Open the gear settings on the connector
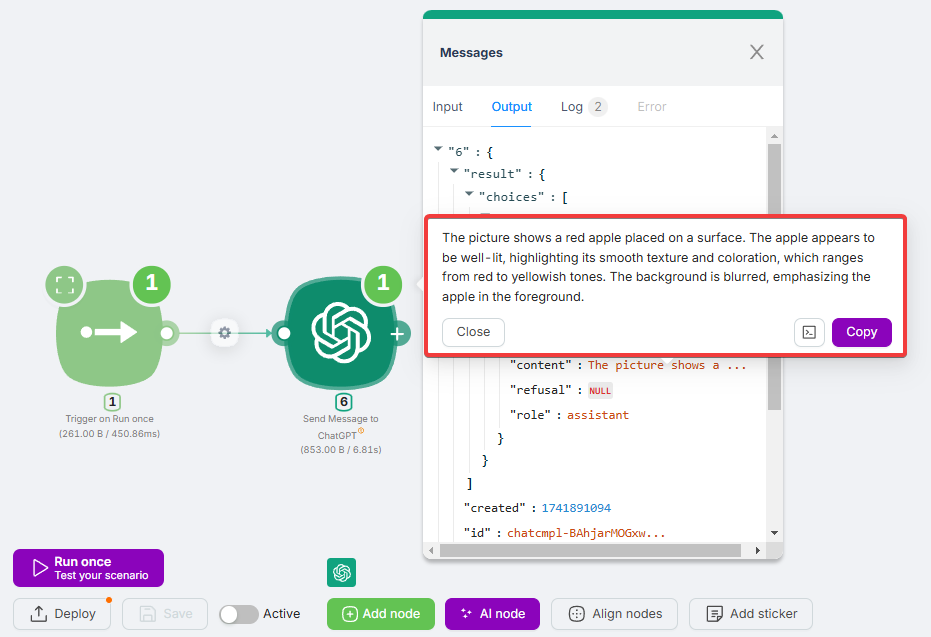931x637 pixels. click(x=224, y=333)
